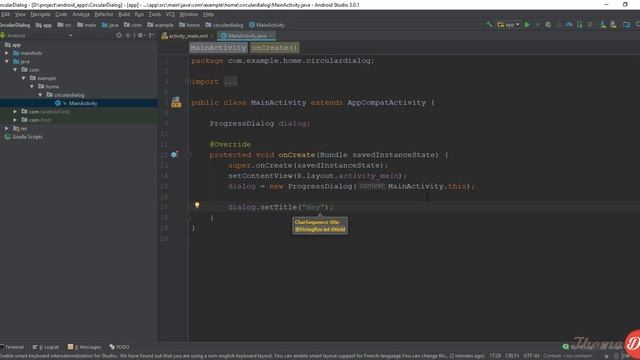Click app in the navigation bar

(44, 25)
